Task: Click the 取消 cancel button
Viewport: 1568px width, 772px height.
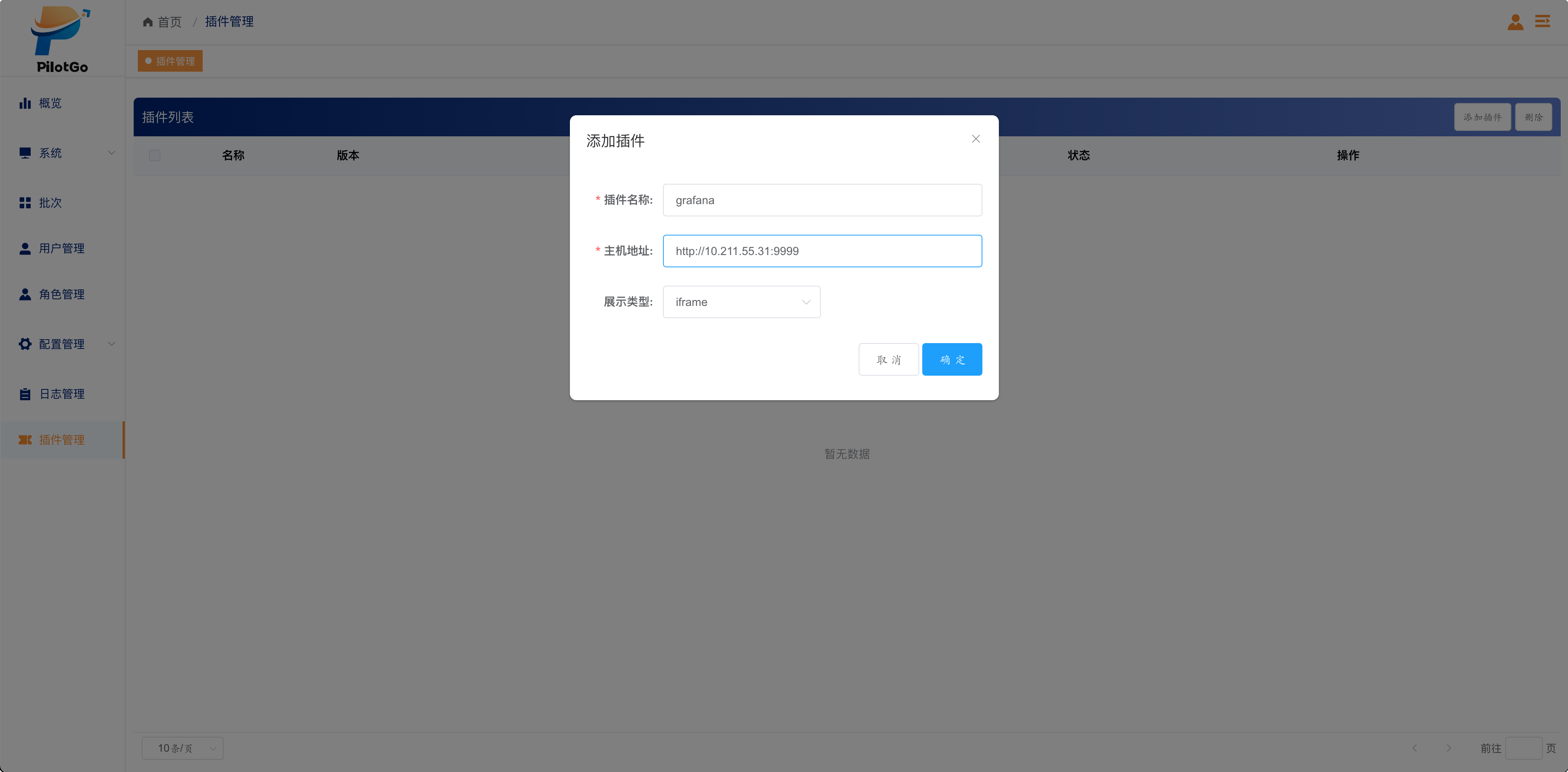Action: tap(888, 359)
